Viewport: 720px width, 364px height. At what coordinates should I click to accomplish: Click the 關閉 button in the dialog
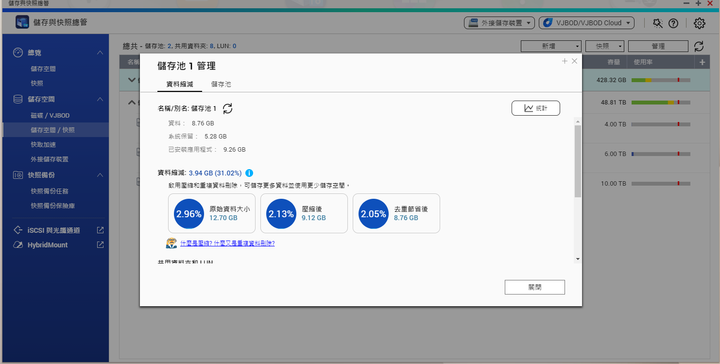point(534,287)
